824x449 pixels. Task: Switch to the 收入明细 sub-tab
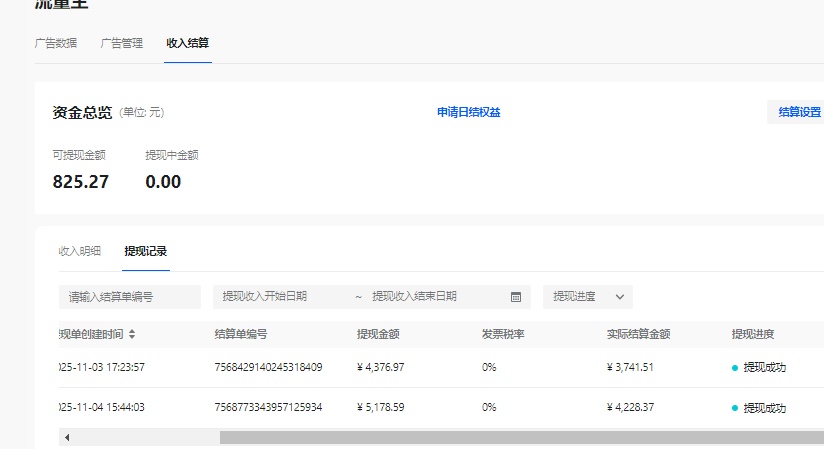80,251
